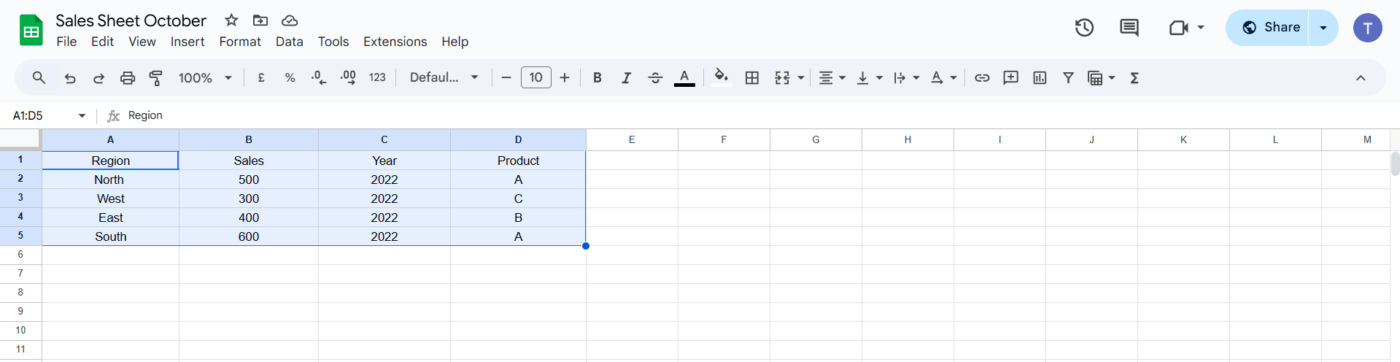Open borders options

tap(752, 77)
